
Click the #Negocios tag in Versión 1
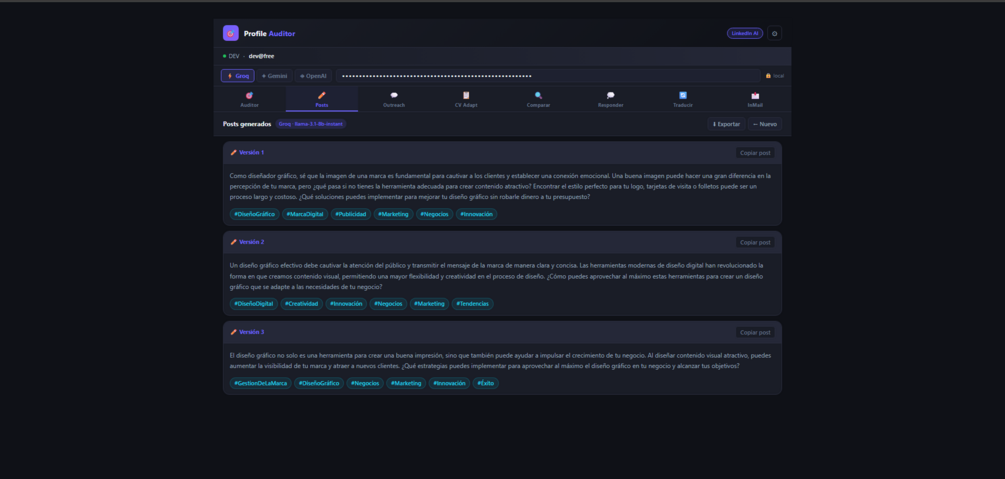pyautogui.click(x=435, y=214)
